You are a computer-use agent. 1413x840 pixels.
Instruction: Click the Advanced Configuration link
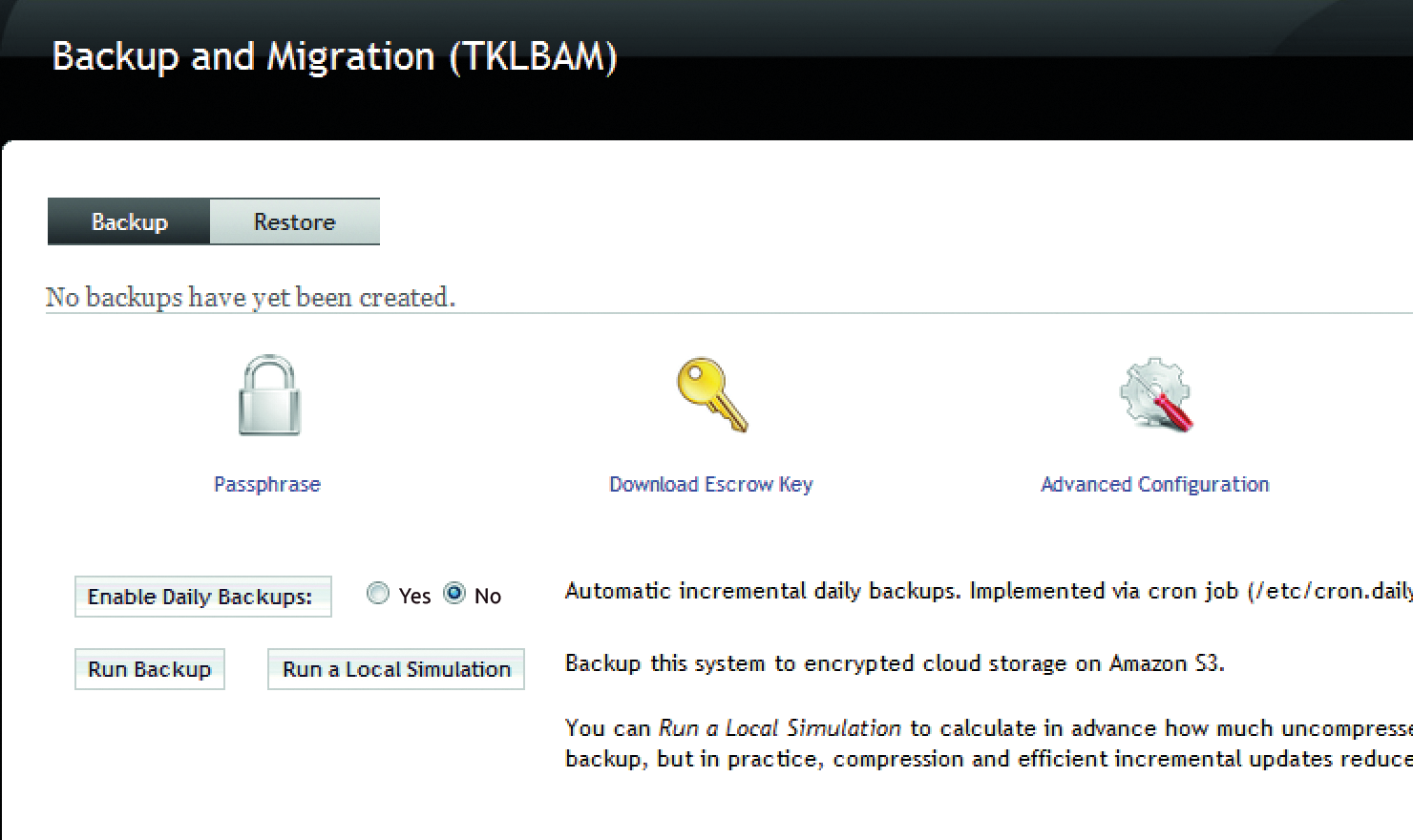coord(1155,484)
